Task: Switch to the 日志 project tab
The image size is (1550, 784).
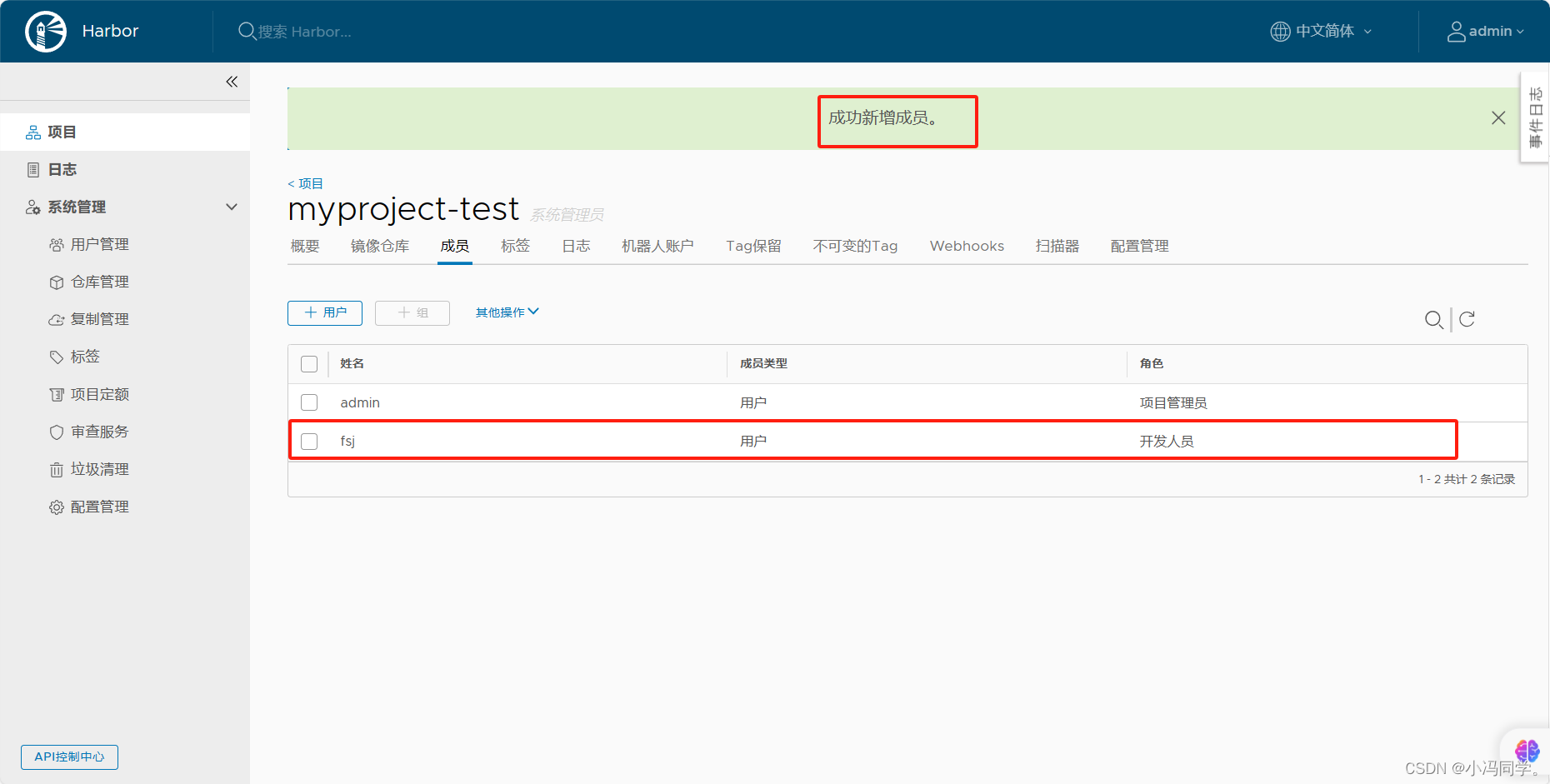Action: point(576,246)
